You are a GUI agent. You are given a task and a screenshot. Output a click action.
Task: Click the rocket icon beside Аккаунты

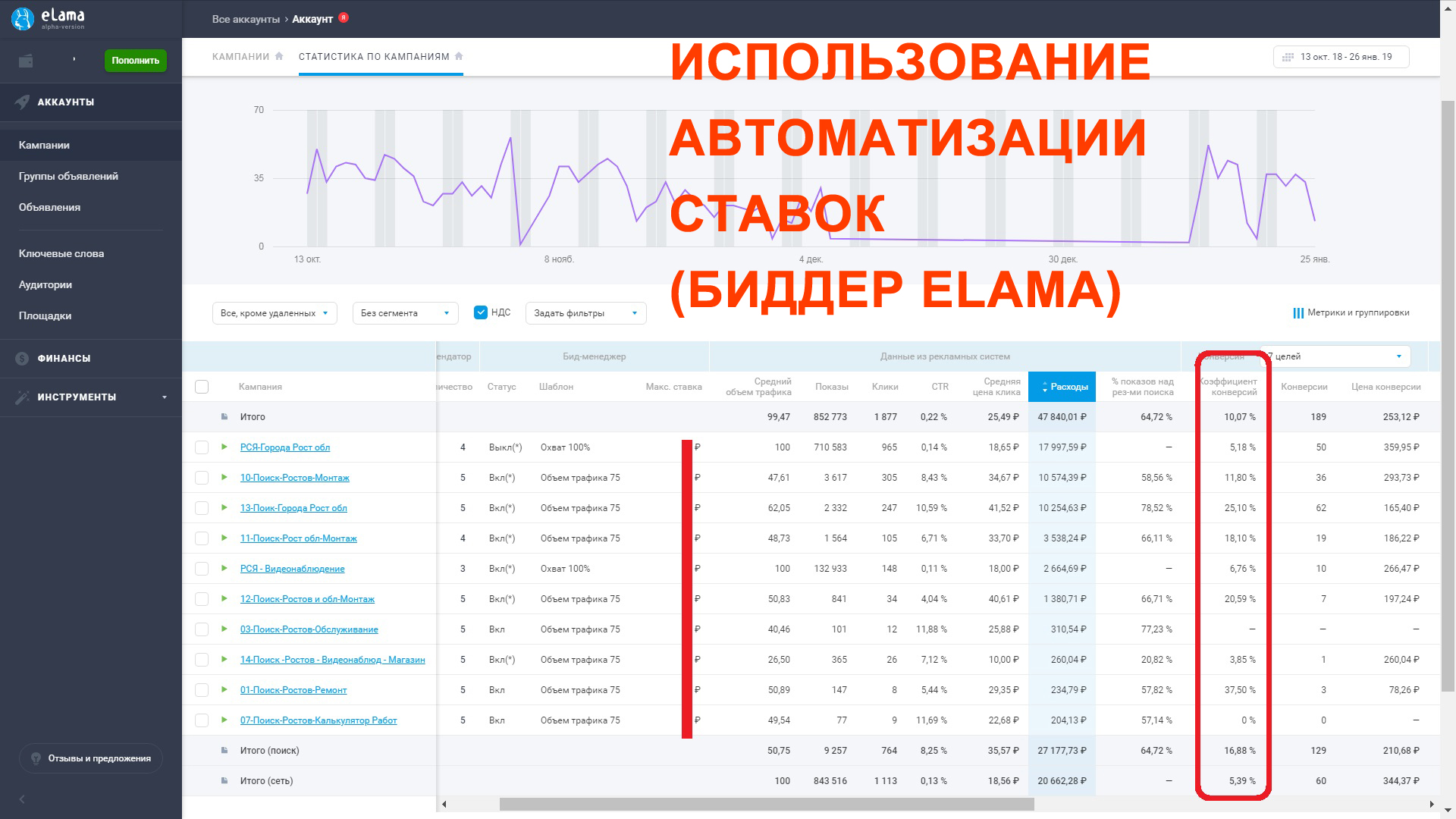click(x=22, y=102)
